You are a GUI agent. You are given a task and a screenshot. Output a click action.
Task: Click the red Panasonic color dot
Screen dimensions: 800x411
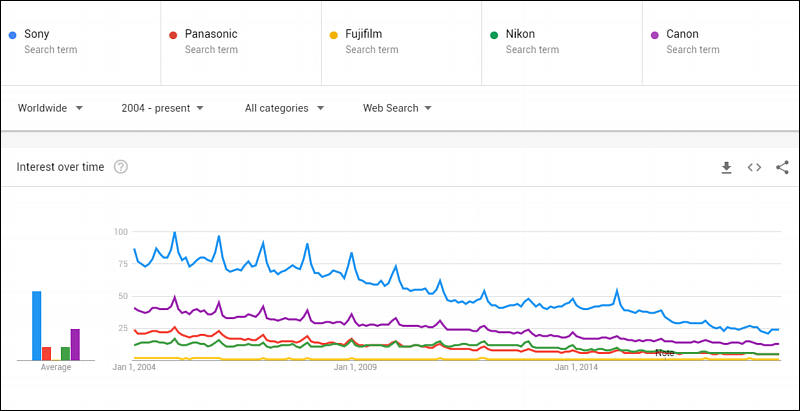(173, 35)
